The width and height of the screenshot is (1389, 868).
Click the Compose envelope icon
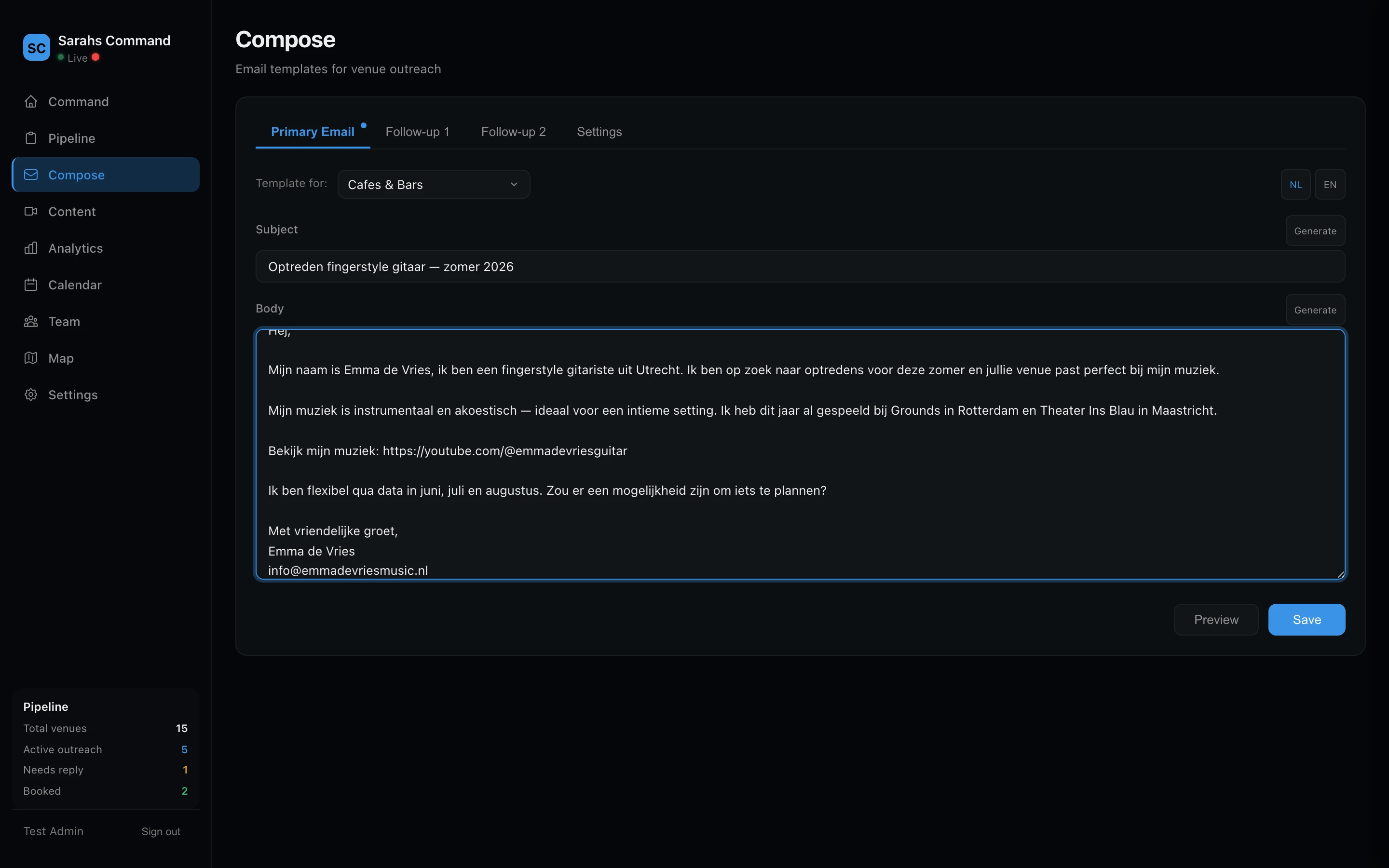(x=31, y=175)
